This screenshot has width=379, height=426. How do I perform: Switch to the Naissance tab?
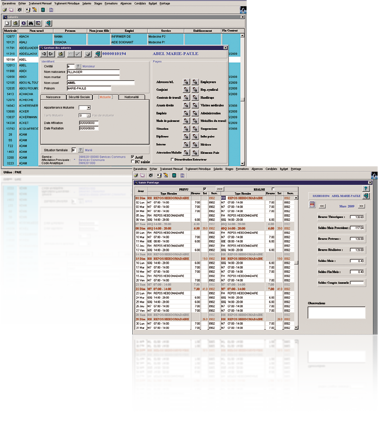coord(53,97)
